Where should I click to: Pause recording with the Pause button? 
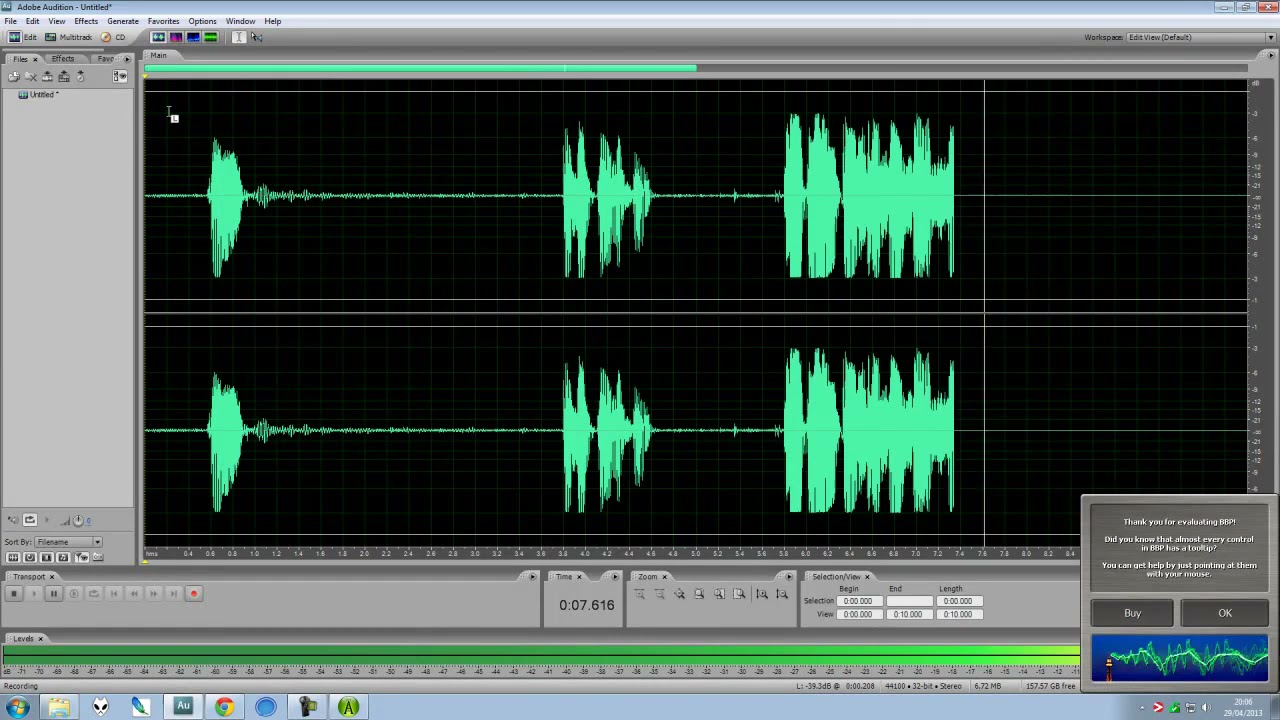pos(54,594)
